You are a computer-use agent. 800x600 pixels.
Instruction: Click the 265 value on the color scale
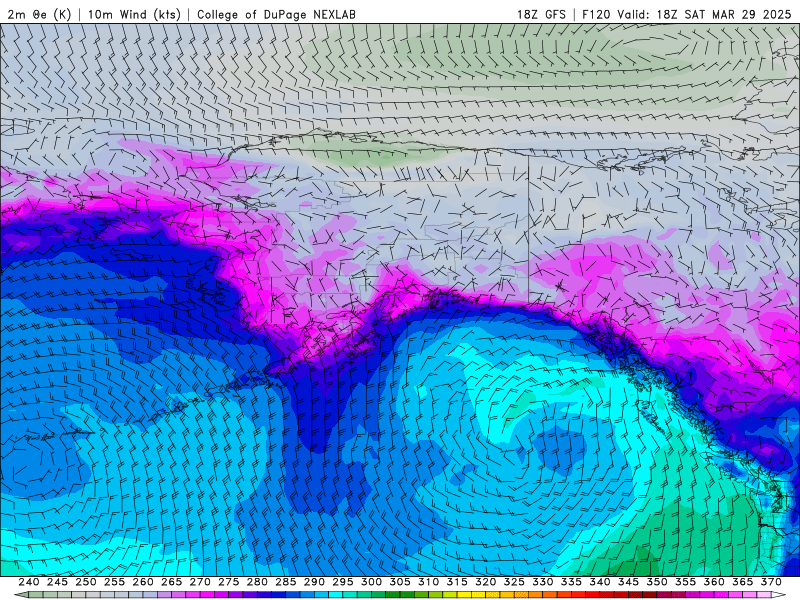tap(171, 582)
